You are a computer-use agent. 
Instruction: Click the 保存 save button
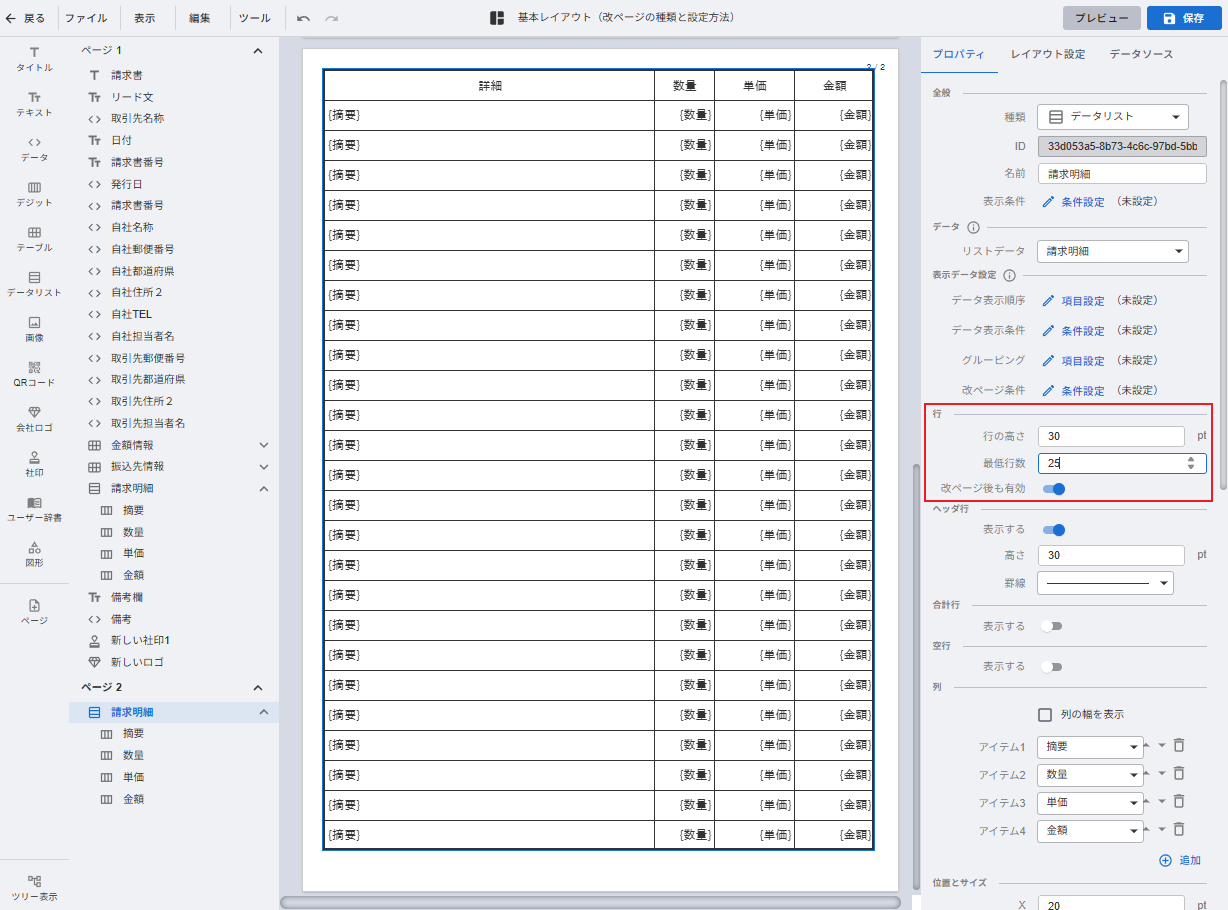pos(1183,18)
